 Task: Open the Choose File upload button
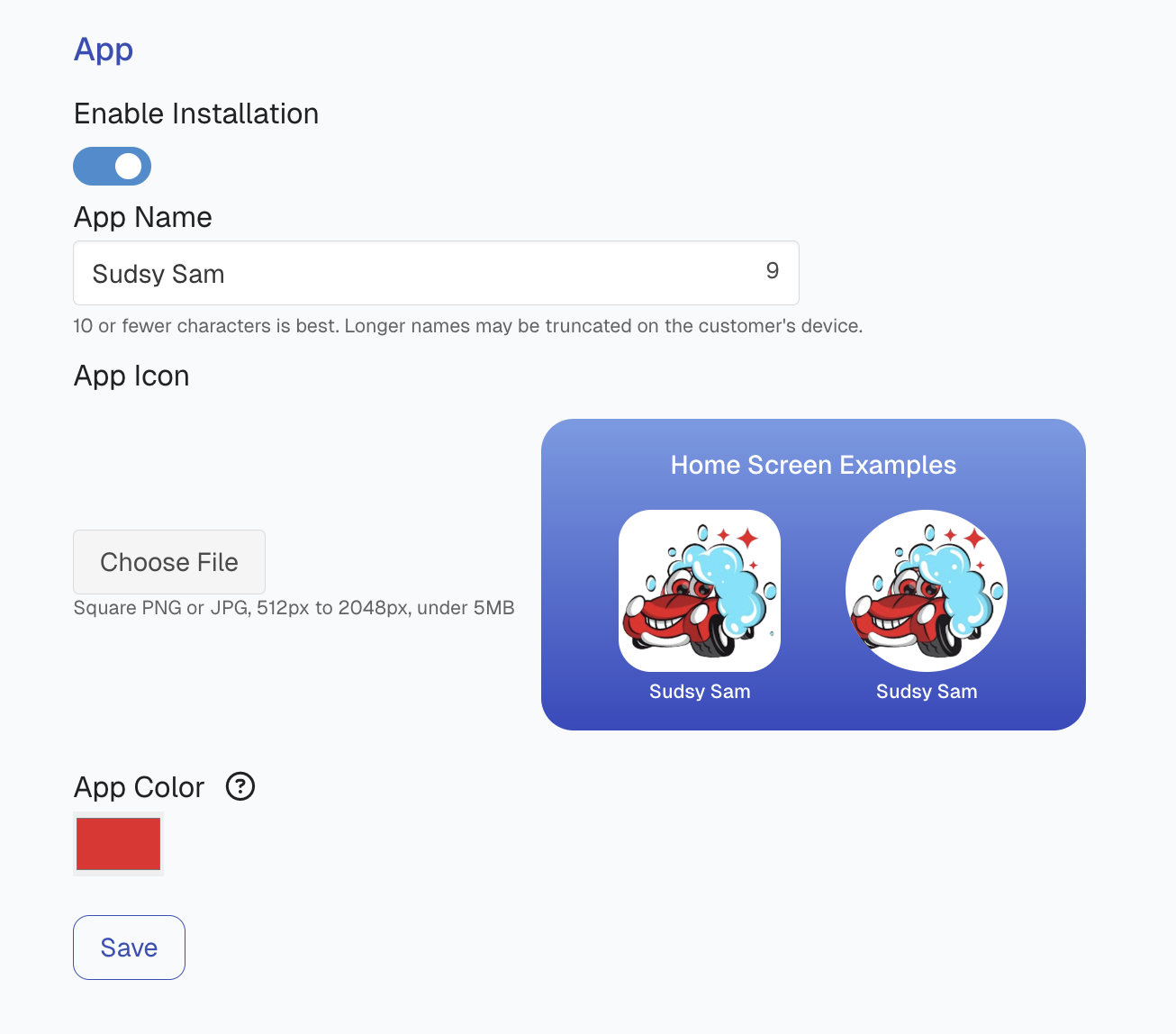(x=169, y=562)
